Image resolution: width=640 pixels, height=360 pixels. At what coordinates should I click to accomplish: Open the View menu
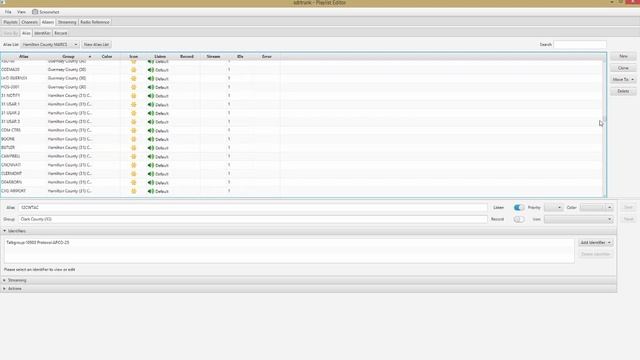21,12
